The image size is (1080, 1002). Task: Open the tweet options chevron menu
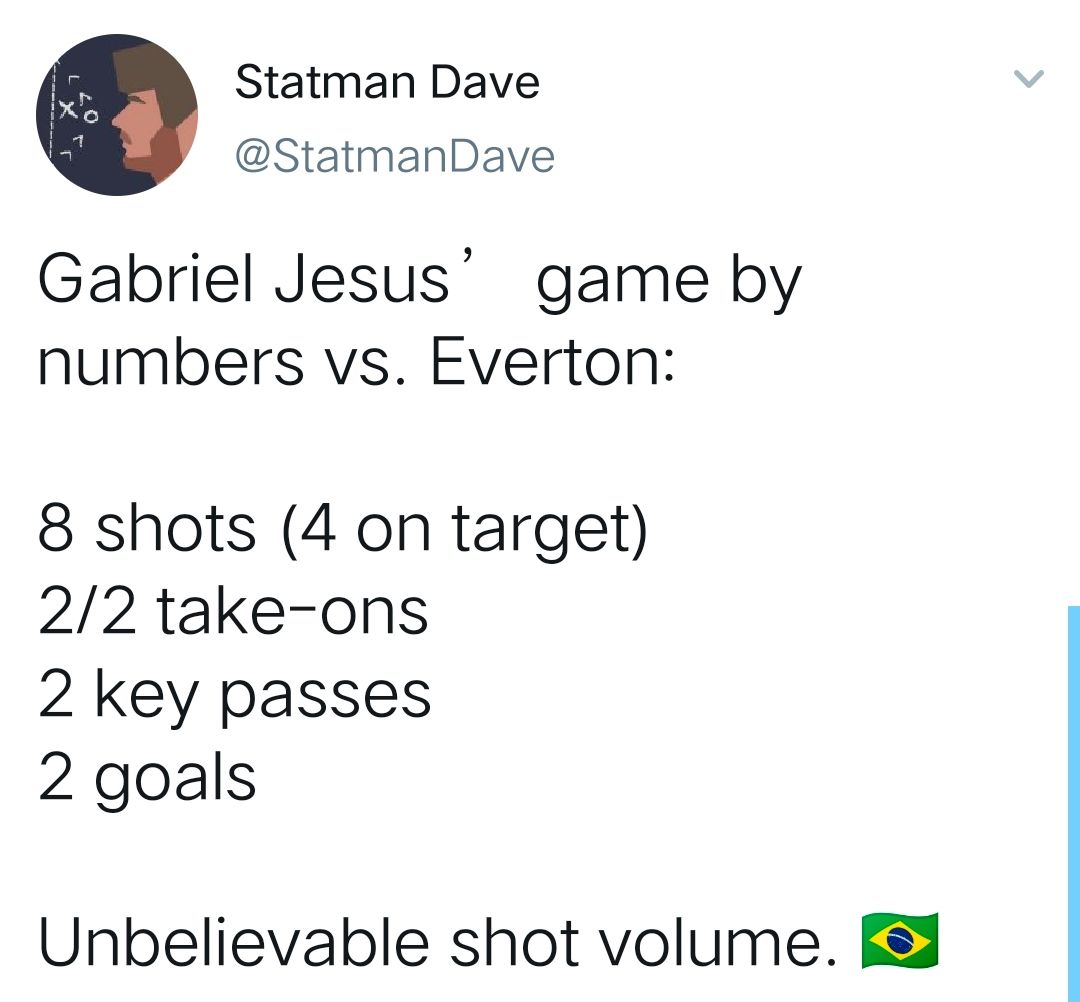click(x=1029, y=79)
